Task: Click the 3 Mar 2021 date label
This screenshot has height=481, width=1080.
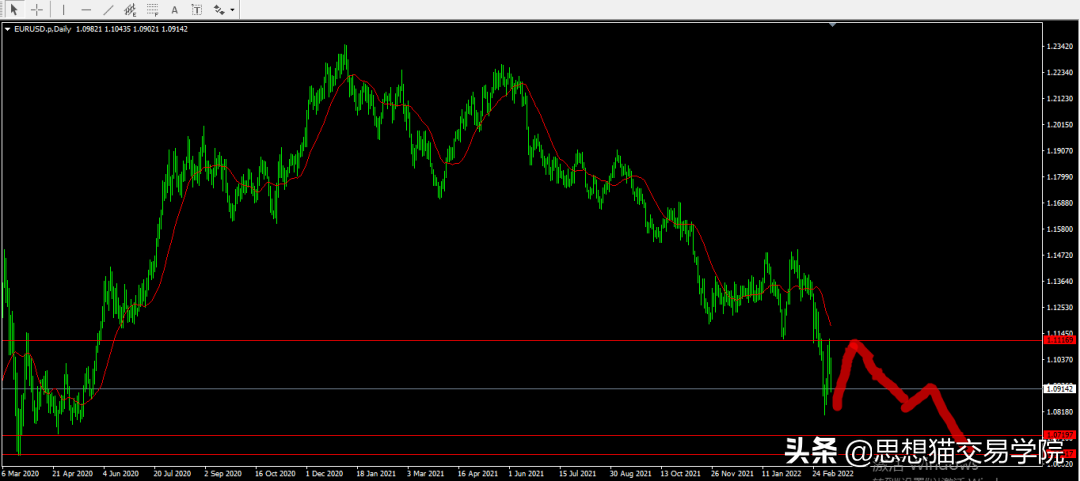Action: click(425, 474)
